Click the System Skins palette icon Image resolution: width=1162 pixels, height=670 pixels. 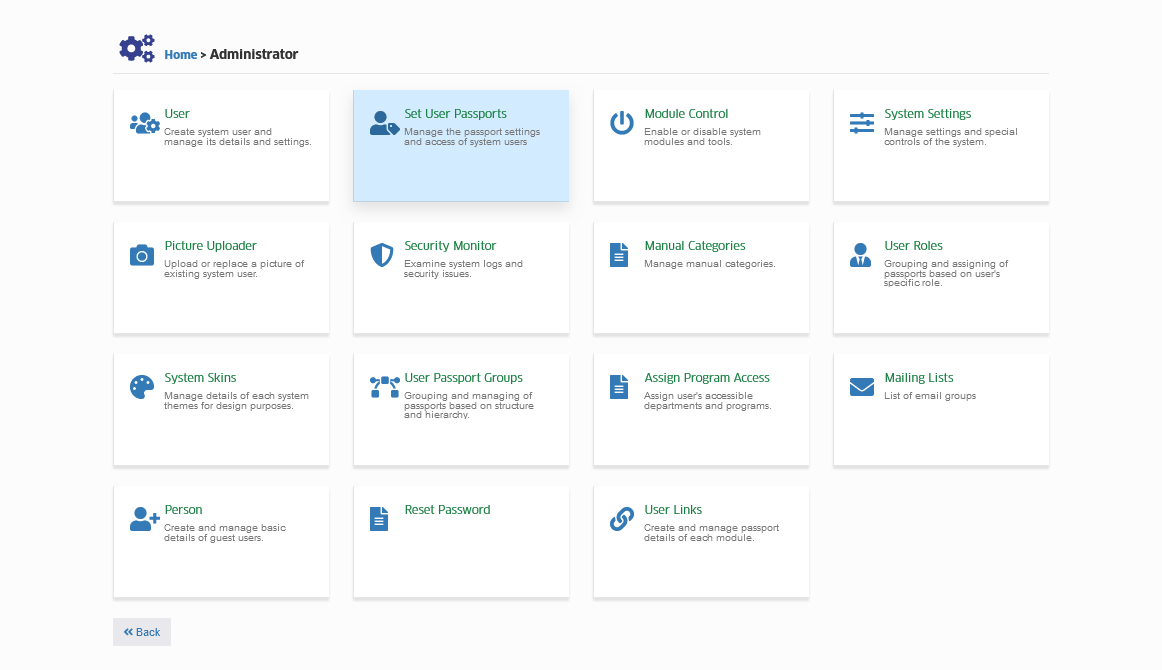[142, 387]
